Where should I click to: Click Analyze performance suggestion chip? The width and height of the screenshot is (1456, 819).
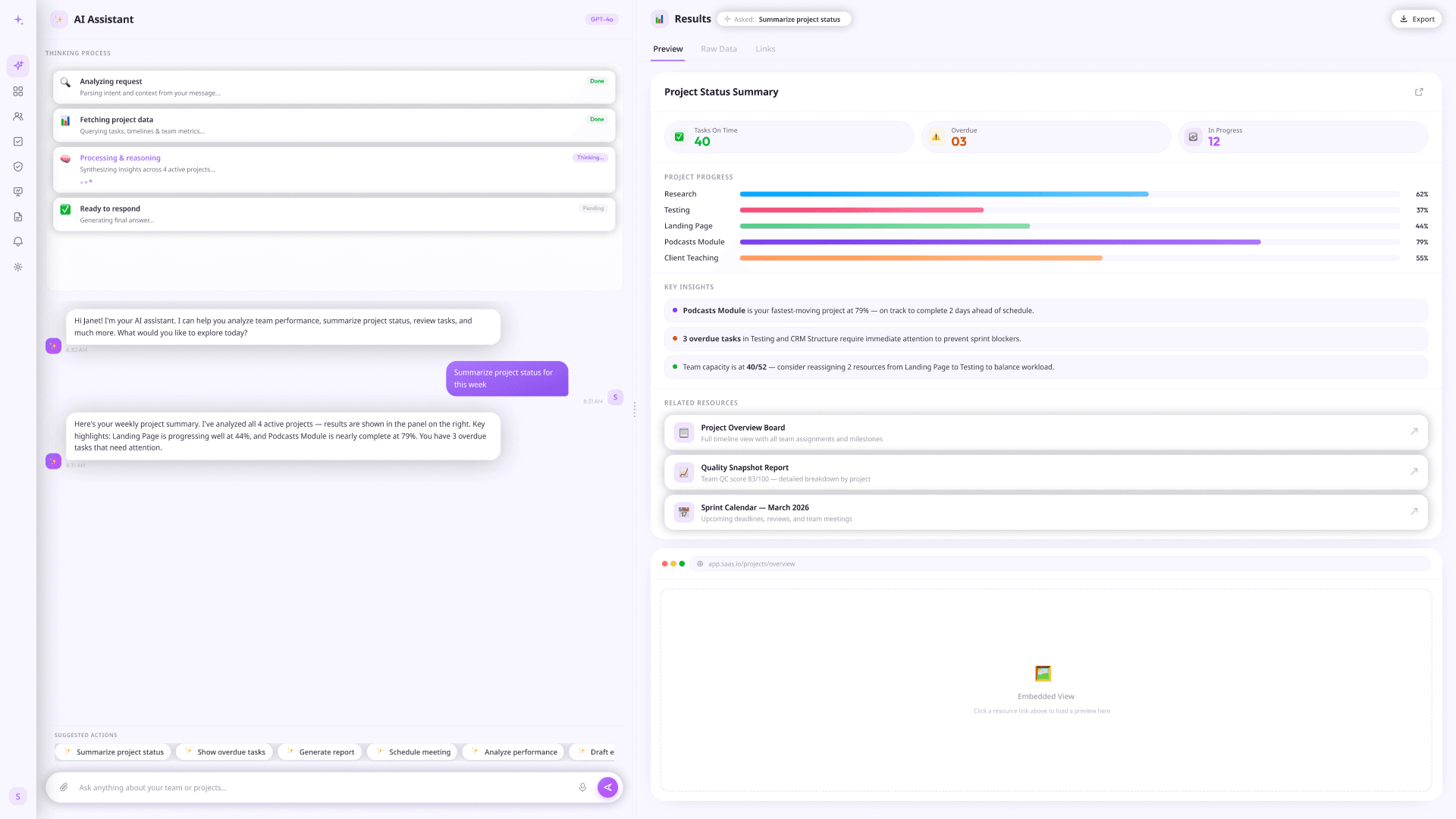pyautogui.click(x=513, y=752)
